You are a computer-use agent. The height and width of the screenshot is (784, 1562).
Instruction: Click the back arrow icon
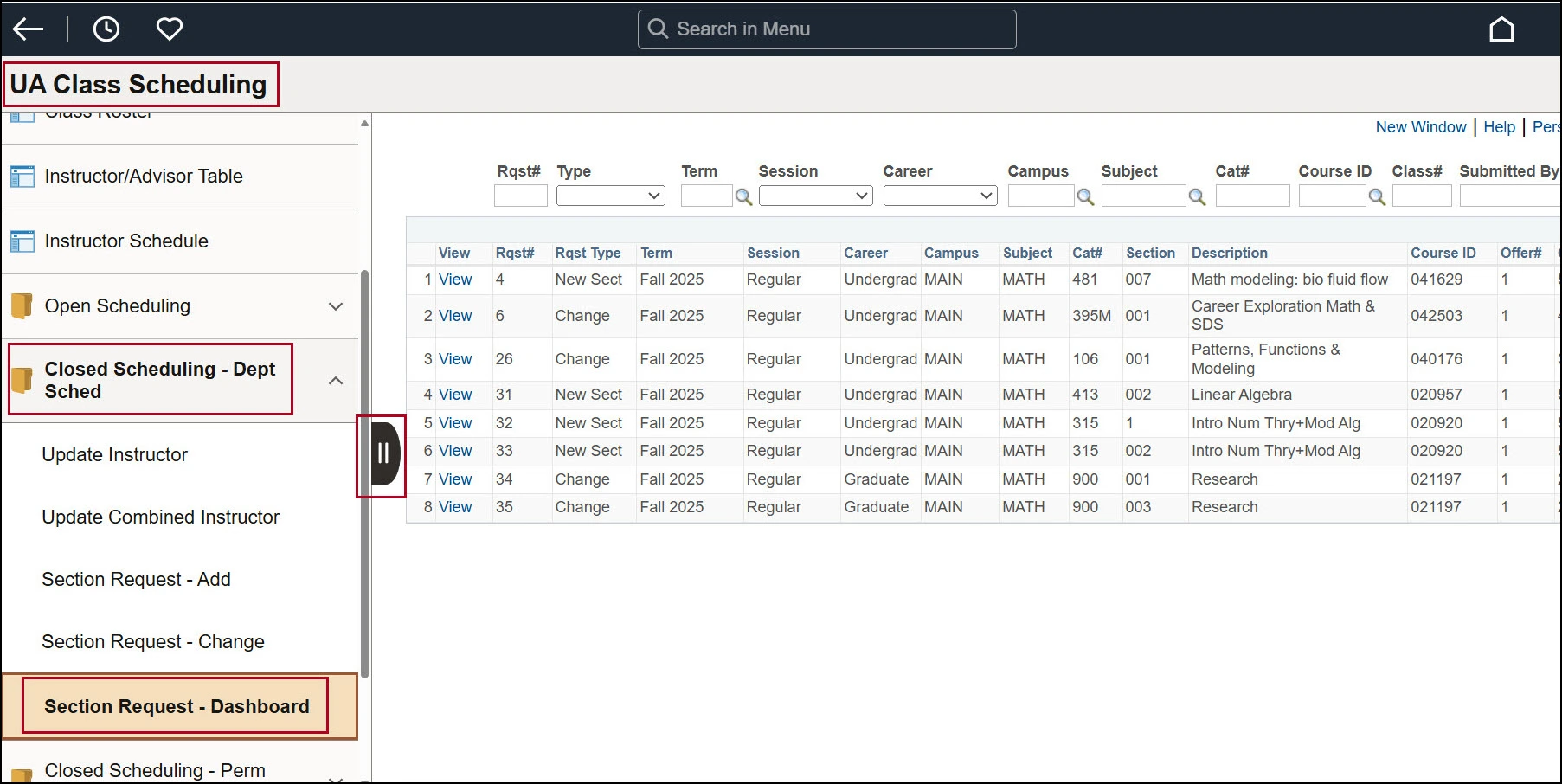point(28,29)
